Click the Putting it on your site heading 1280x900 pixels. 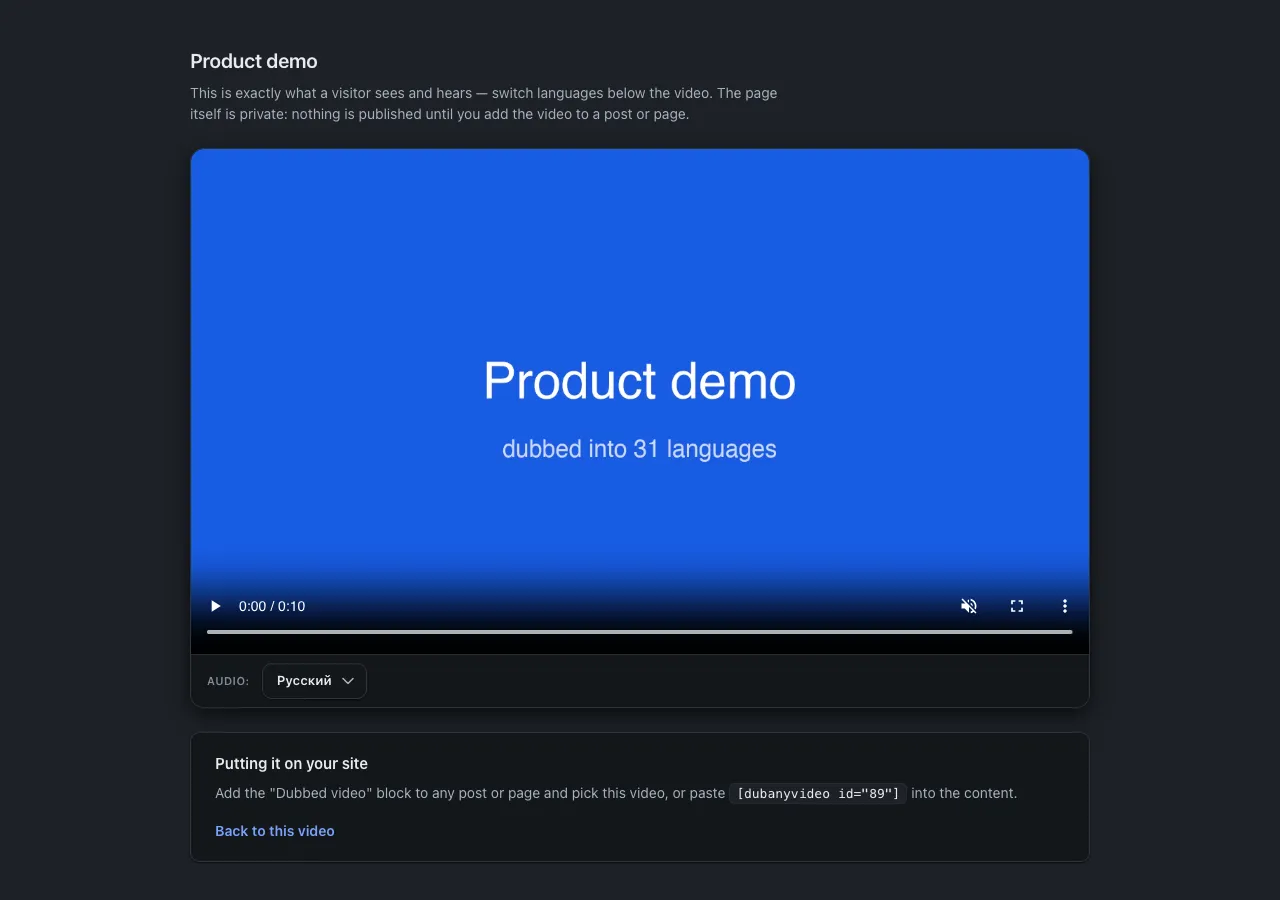click(291, 763)
